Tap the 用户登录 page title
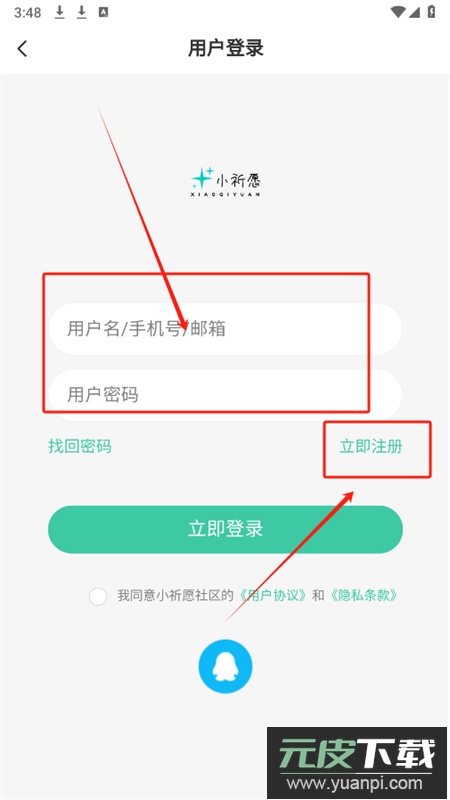Image resolution: width=450 pixels, height=800 pixels. 226,48
